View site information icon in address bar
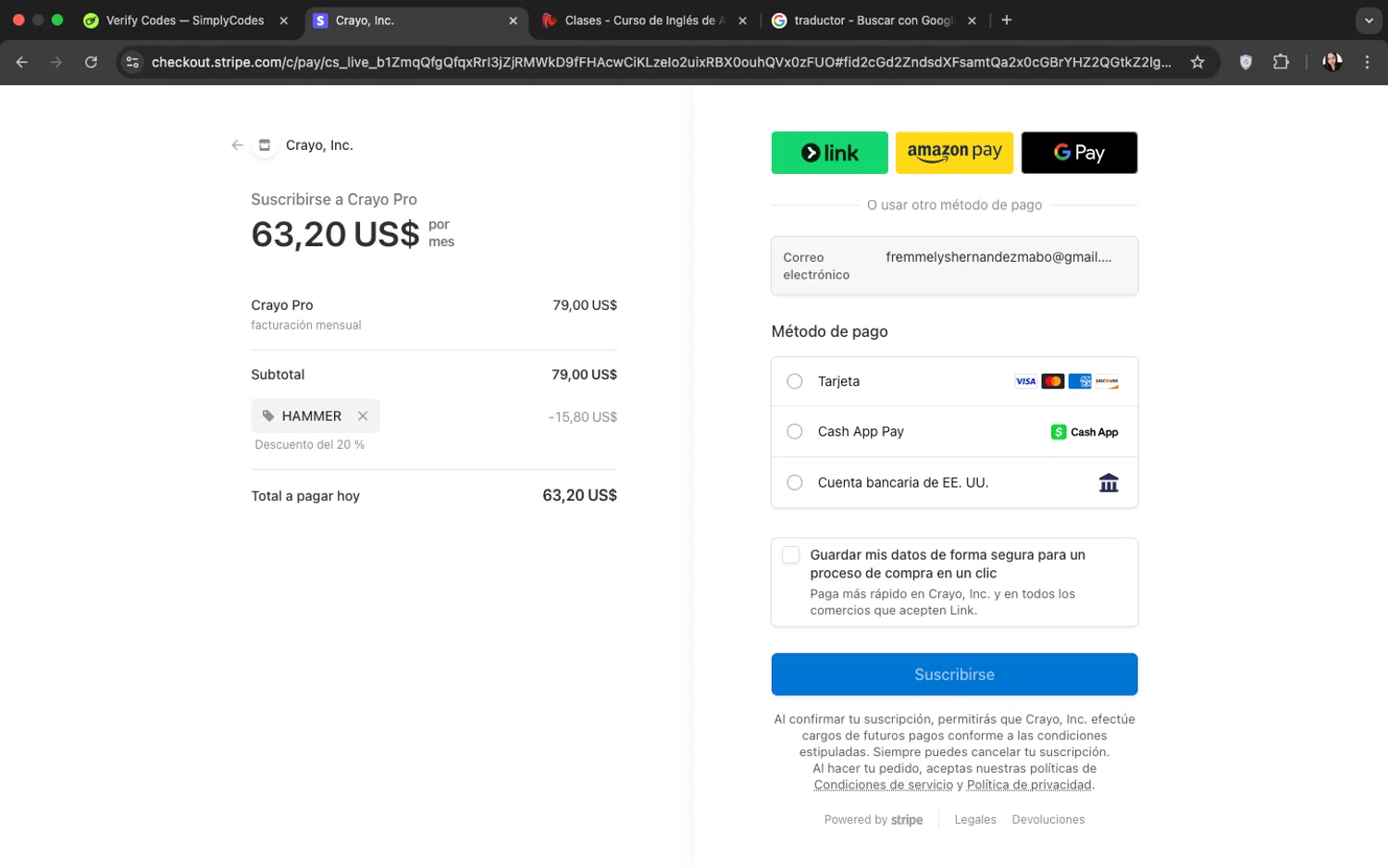This screenshot has width=1388, height=868. click(132, 62)
